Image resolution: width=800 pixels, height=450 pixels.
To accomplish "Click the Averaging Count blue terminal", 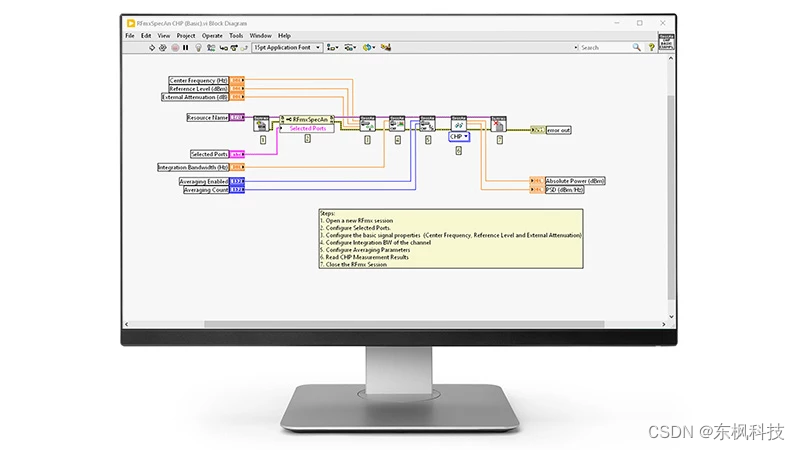I will click(x=237, y=190).
